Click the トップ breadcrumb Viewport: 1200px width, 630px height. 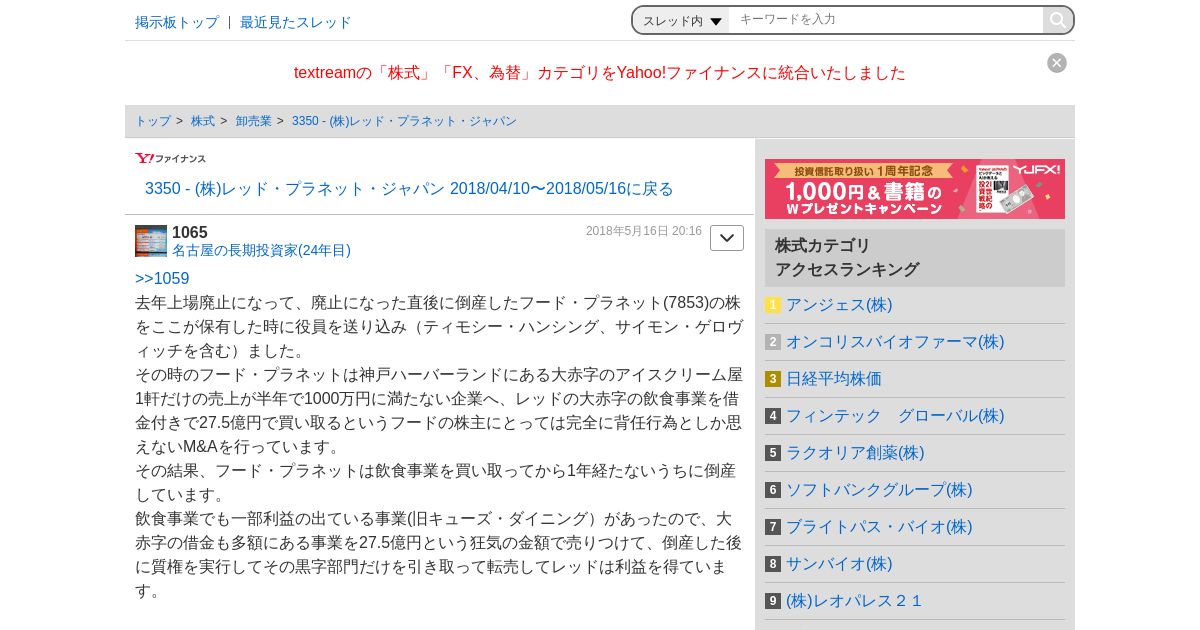coord(153,121)
